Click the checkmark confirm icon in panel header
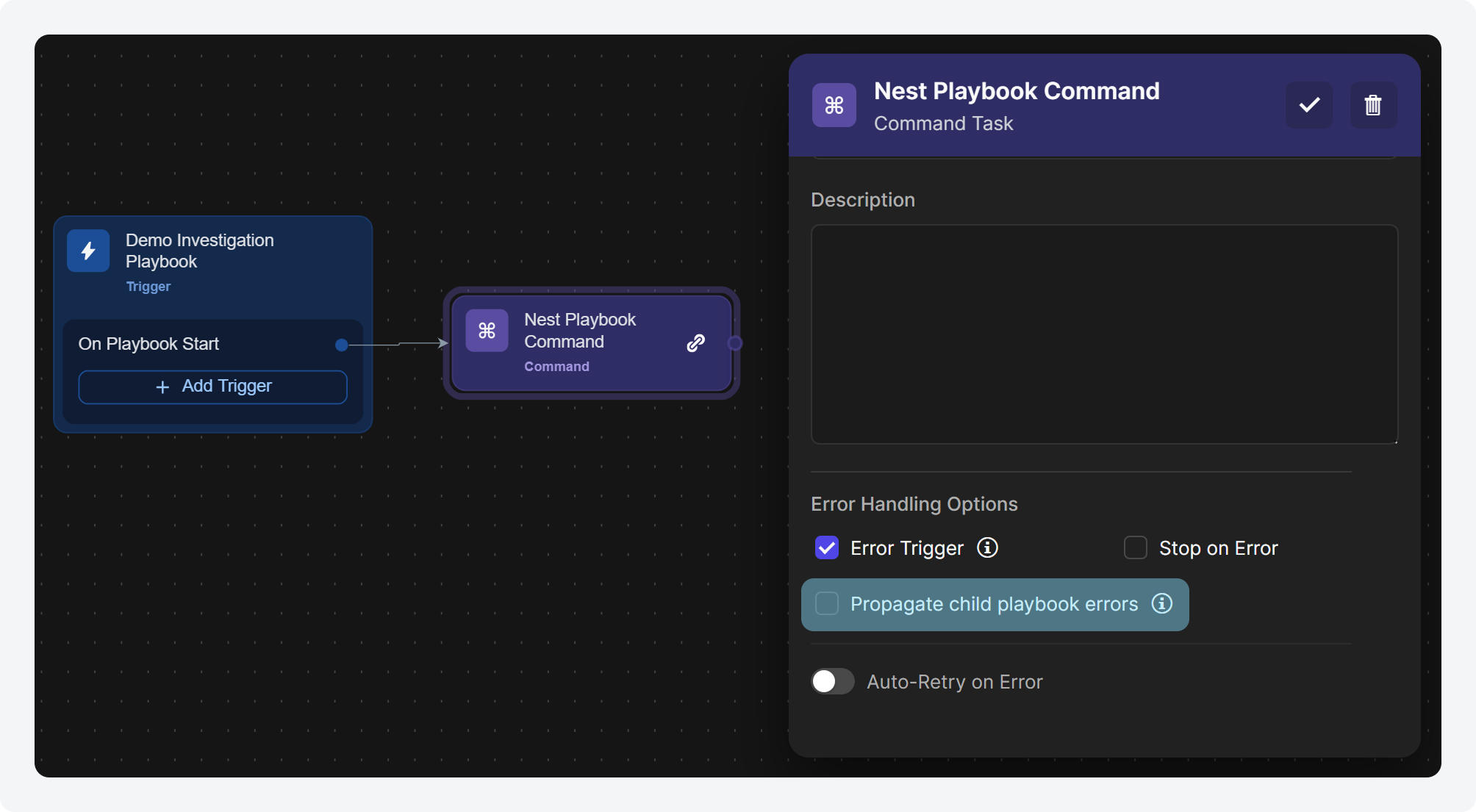1476x812 pixels. 1309,105
